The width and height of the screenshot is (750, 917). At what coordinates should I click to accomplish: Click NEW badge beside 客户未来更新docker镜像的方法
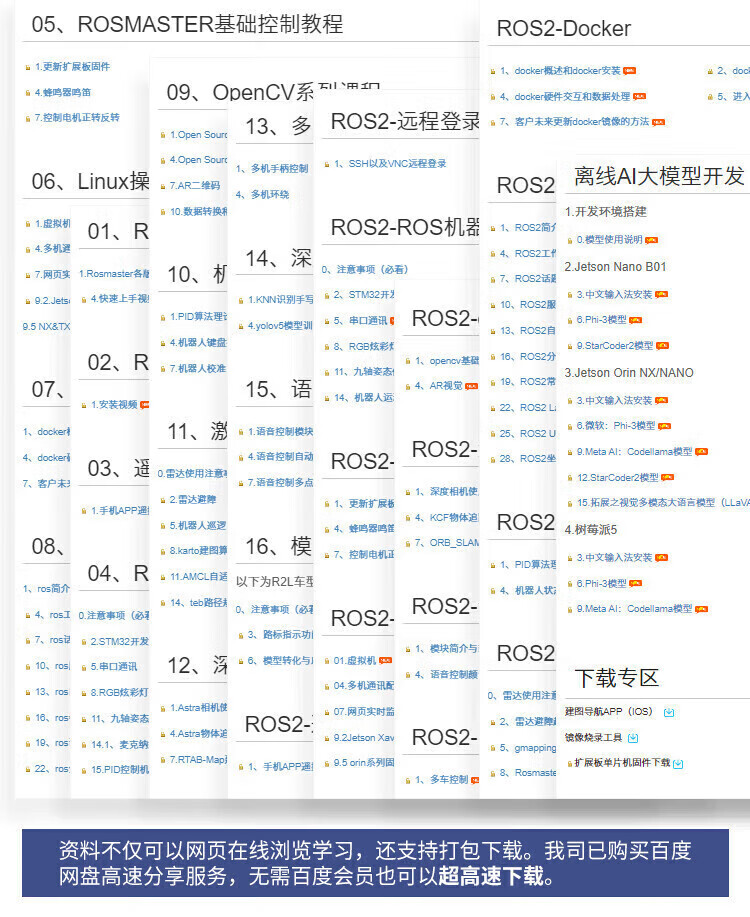[658, 122]
